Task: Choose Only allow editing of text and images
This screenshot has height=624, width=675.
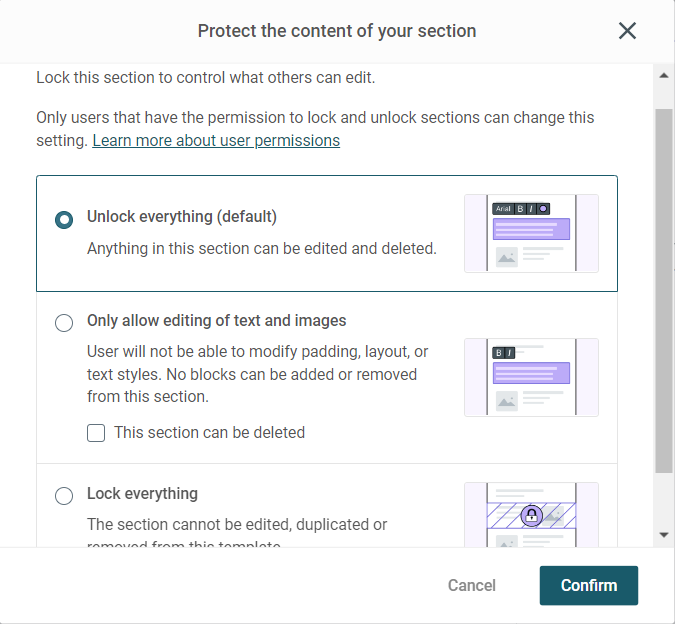Action: point(64,323)
